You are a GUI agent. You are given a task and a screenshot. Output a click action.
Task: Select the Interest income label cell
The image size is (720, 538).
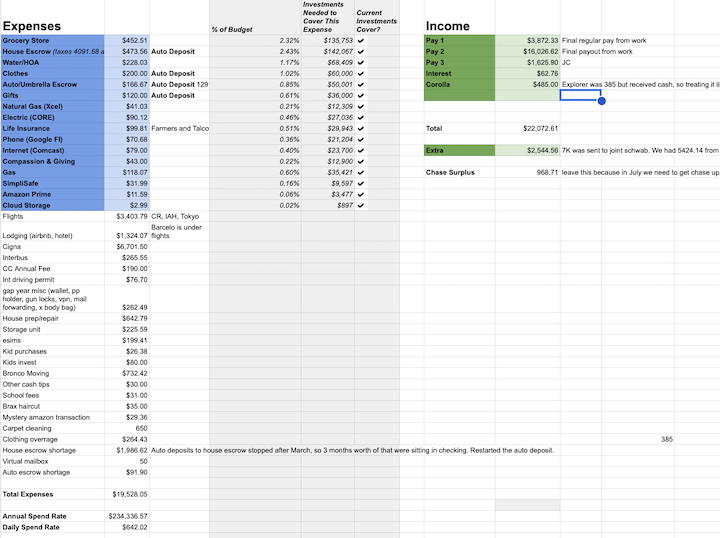point(460,73)
